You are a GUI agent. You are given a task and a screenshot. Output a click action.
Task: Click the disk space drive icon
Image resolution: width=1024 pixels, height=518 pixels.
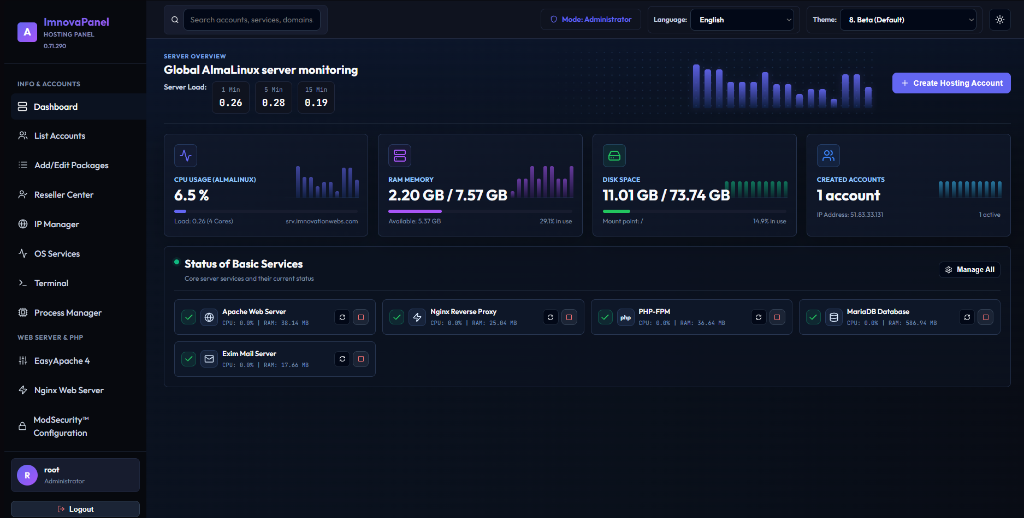pos(614,155)
